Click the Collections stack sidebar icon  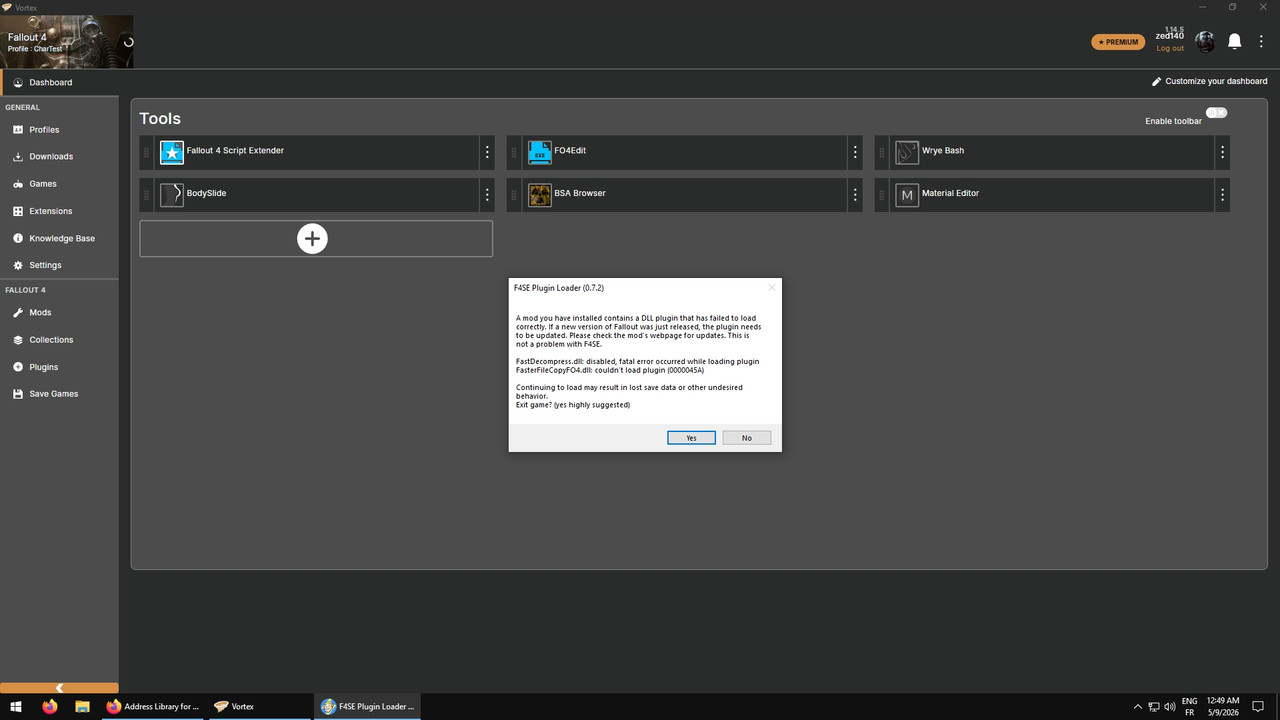18,340
